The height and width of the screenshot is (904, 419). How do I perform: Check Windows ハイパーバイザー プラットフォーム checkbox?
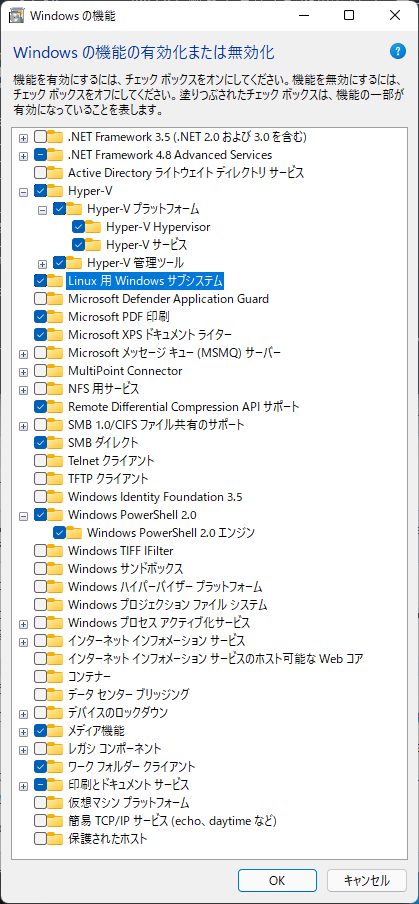(41, 587)
